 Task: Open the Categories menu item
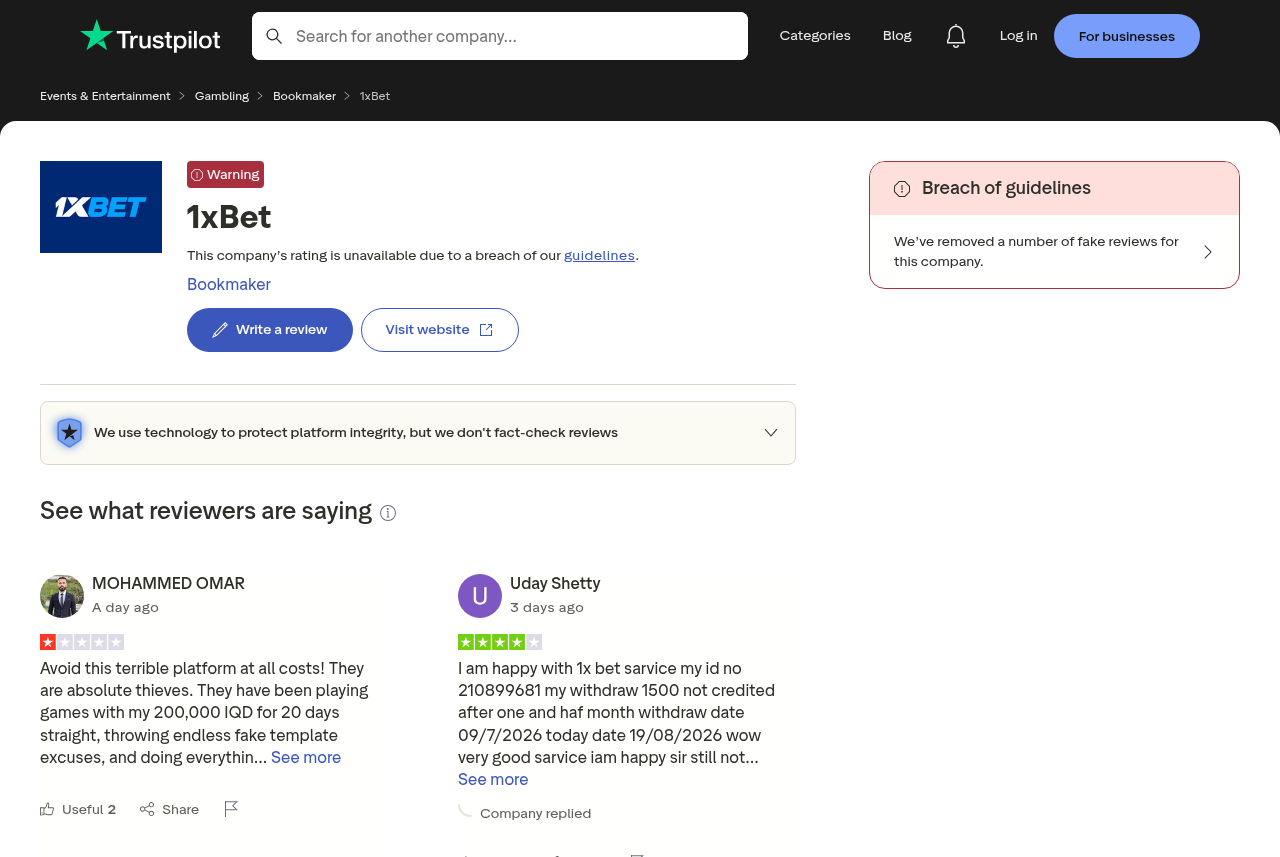(815, 36)
